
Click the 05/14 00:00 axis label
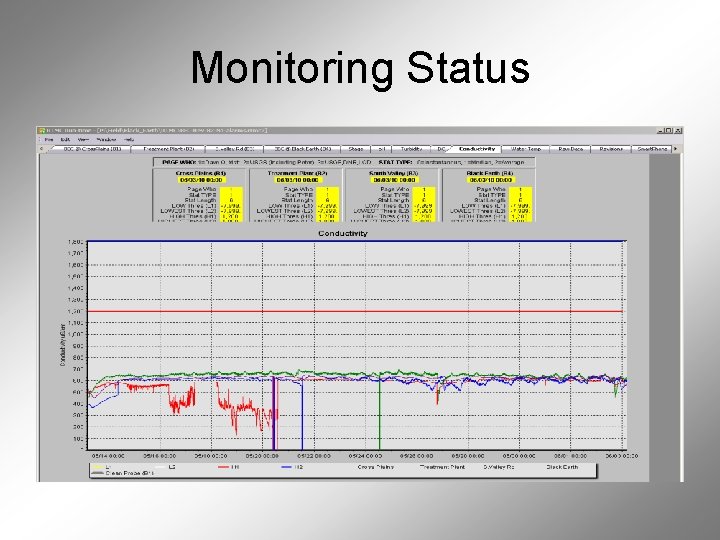point(108,456)
